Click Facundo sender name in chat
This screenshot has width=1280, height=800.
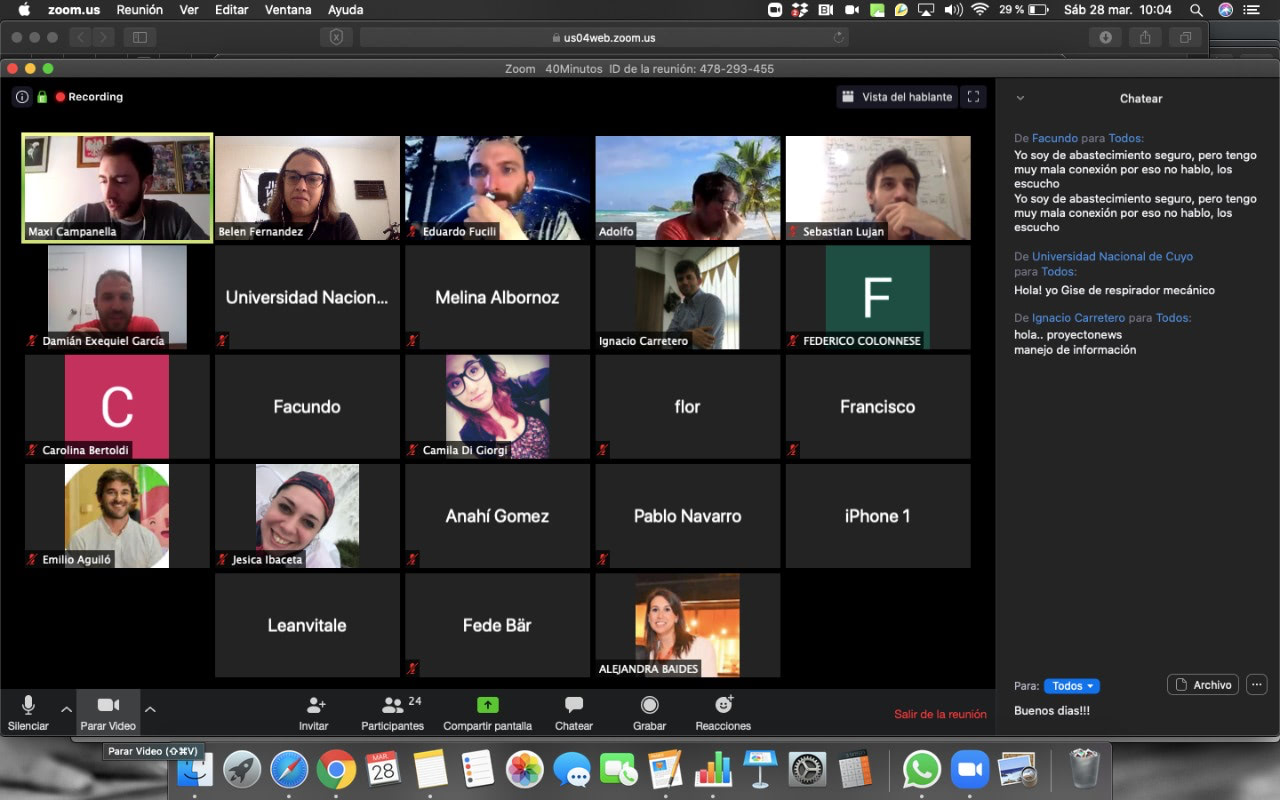click(1055, 139)
